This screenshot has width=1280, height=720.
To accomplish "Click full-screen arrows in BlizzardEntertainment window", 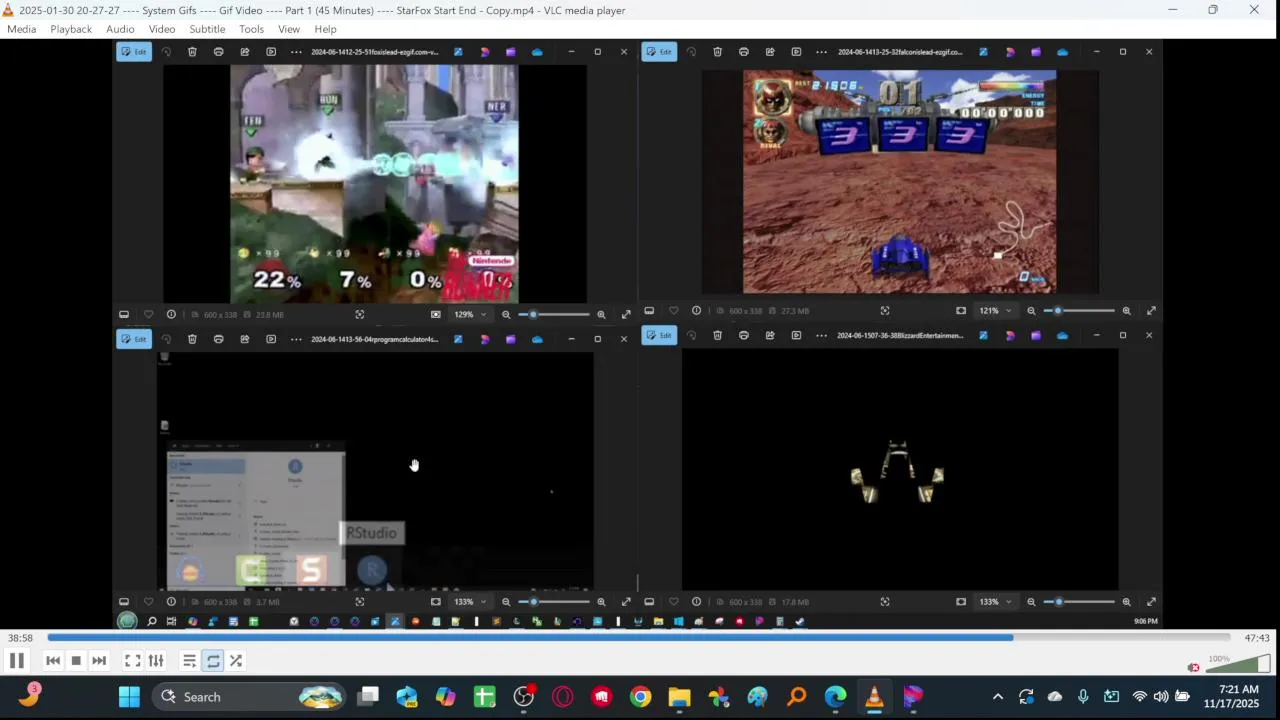I will pos(1151,602).
